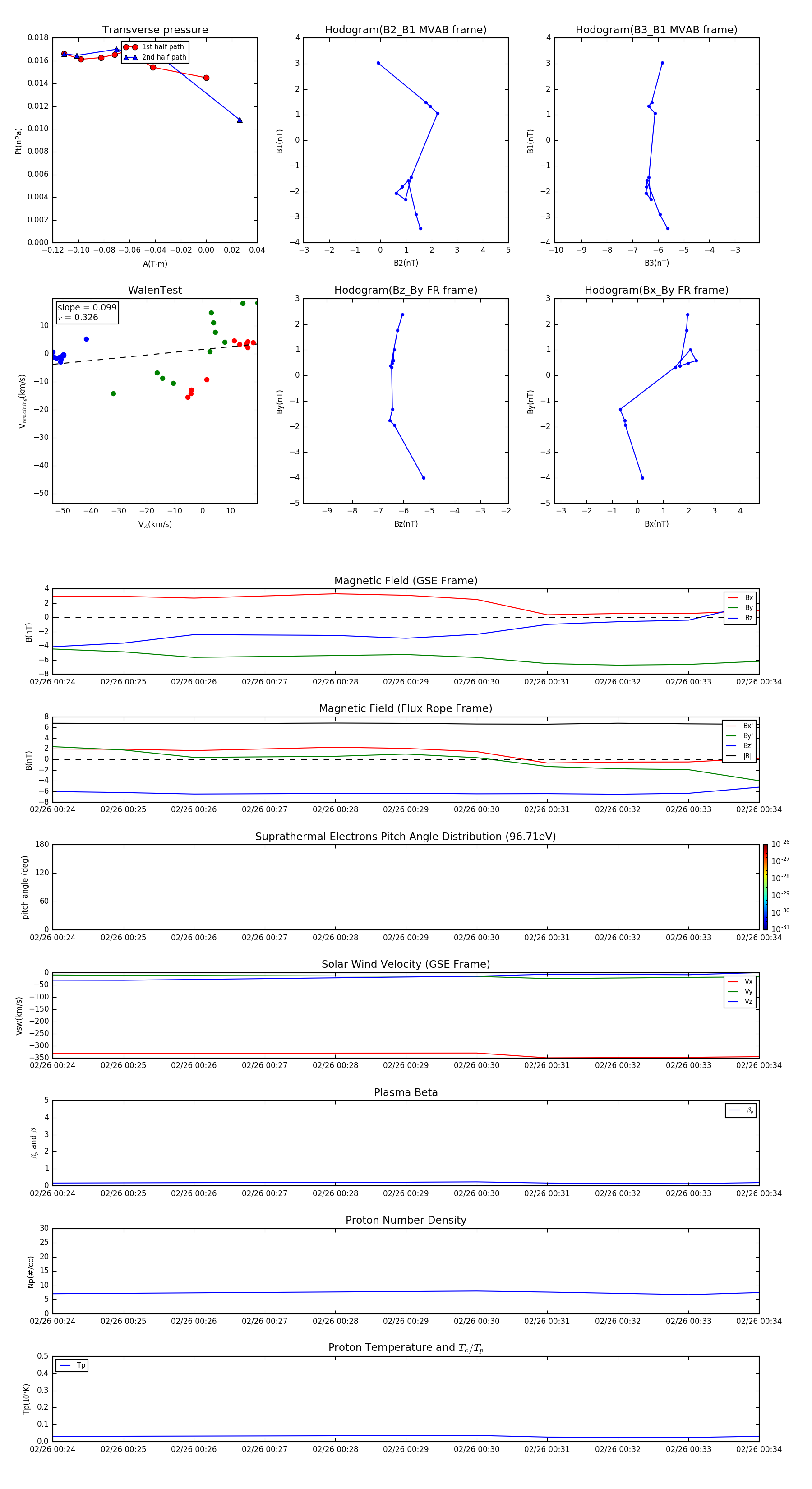Click the 'r = 0.326' annotation
The image size is (812, 1489).
[78, 317]
